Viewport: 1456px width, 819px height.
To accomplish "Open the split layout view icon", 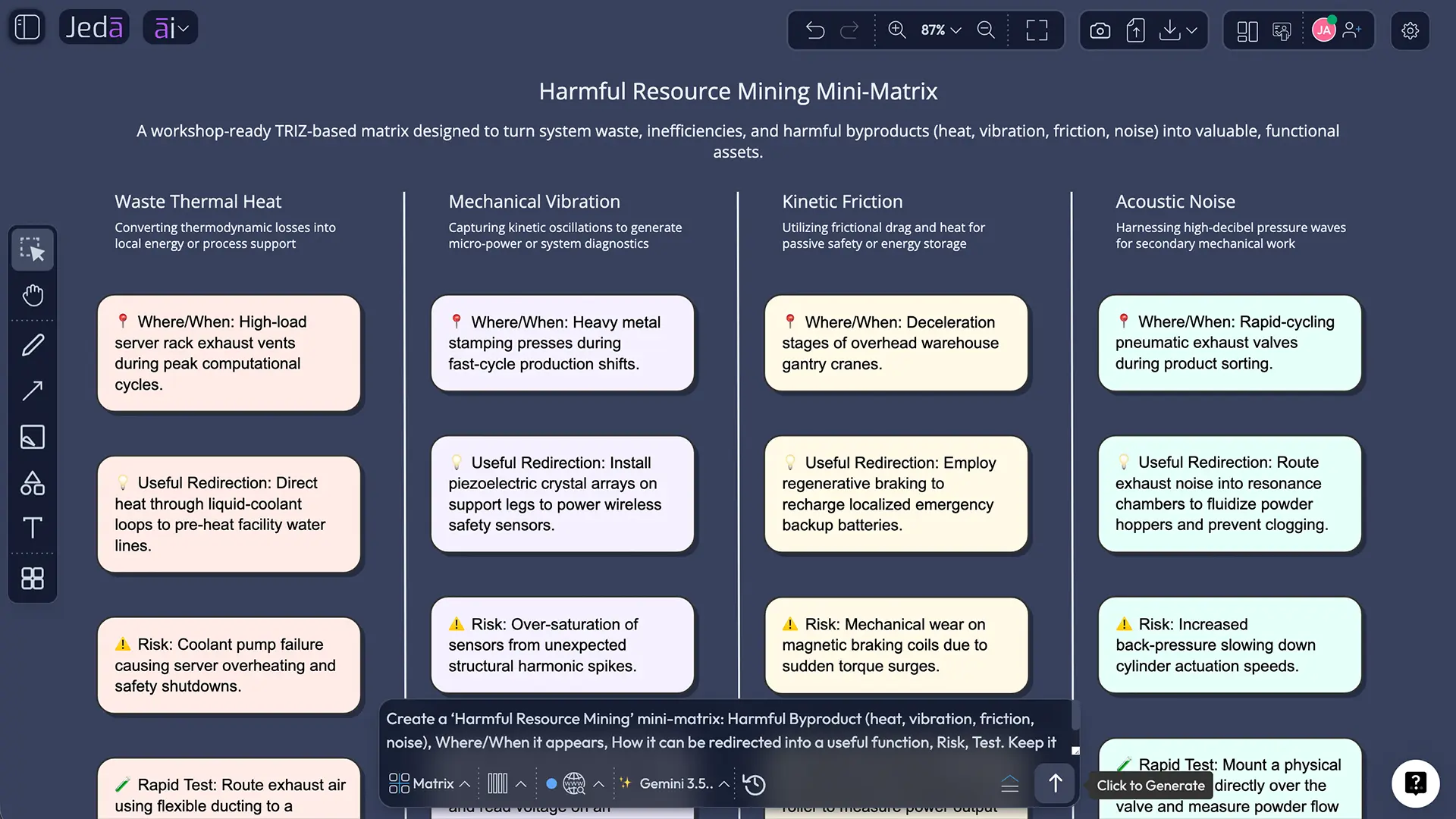I will pyautogui.click(x=1247, y=31).
